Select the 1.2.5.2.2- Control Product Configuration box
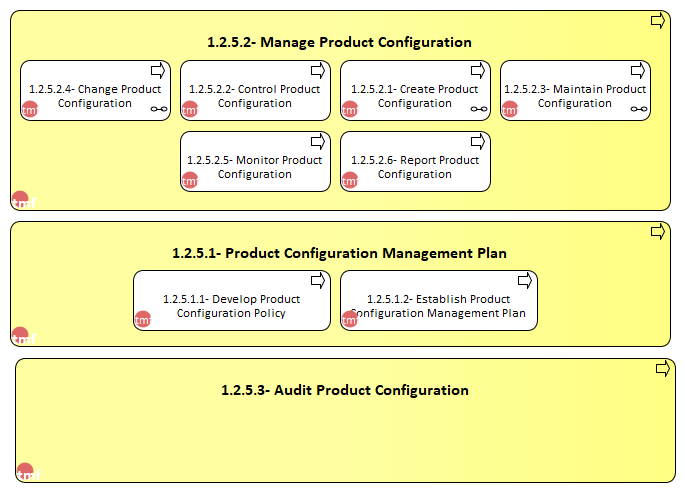Image resolution: width=685 pixels, height=492 pixels. [x=255, y=90]
